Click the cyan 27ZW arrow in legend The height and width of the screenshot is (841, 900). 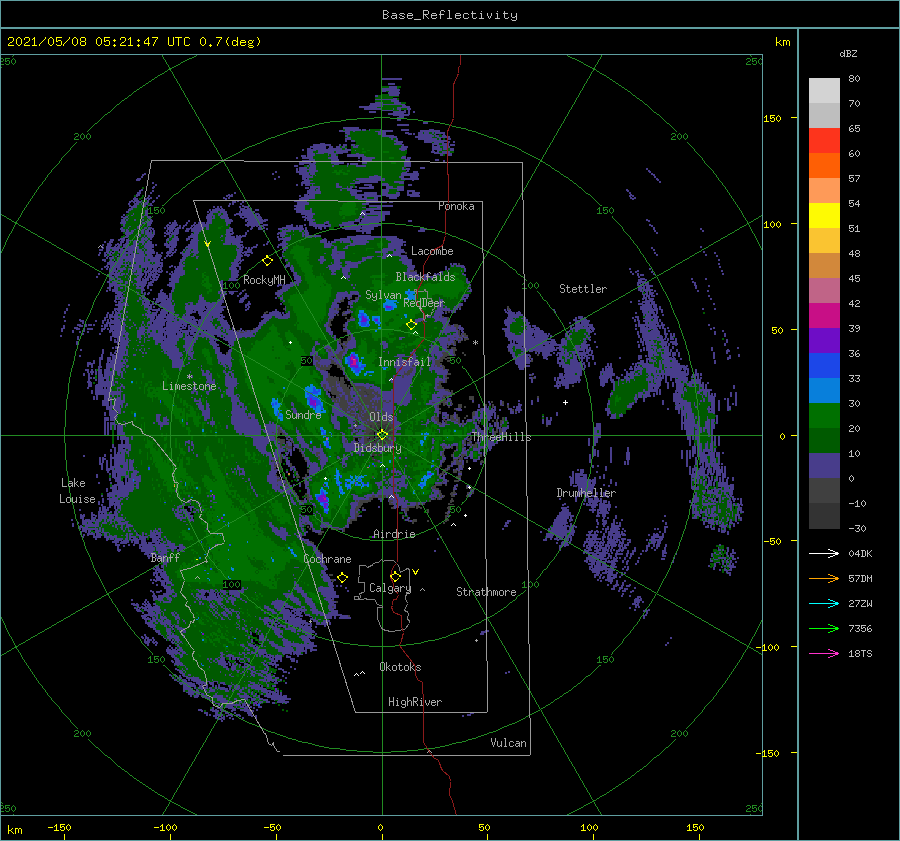824,603
